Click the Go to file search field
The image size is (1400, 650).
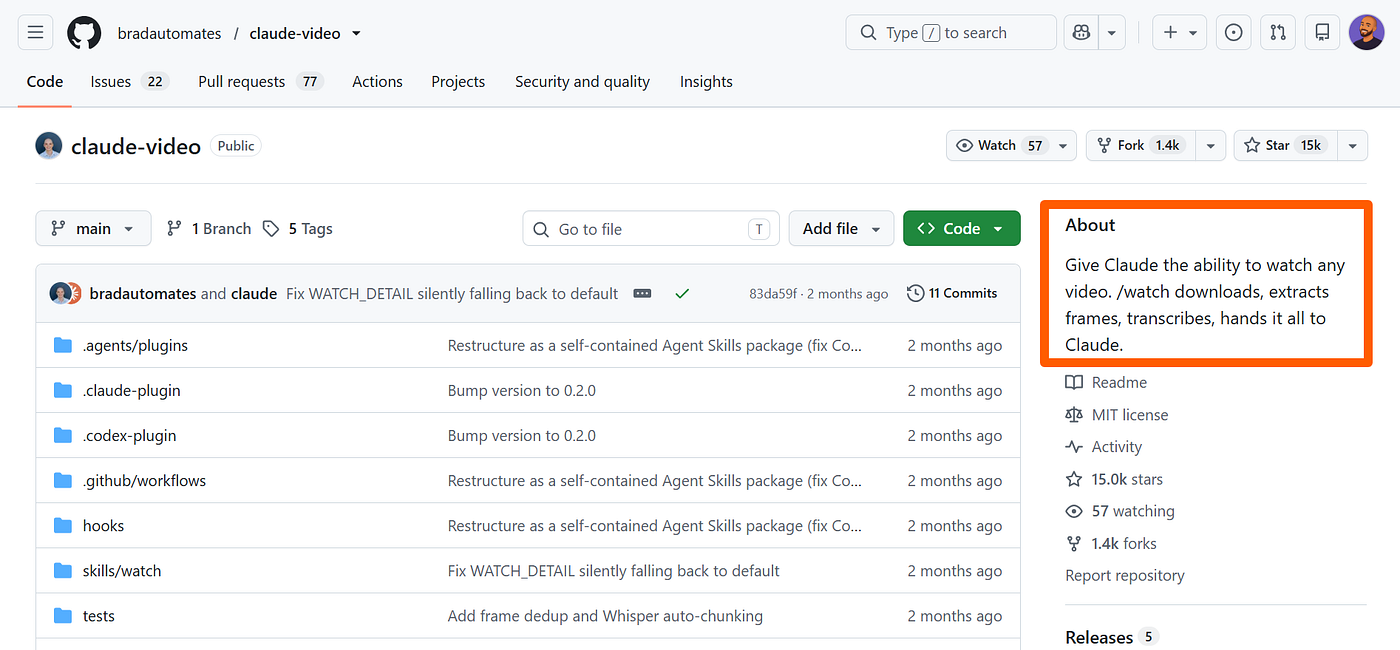(650, 229)
